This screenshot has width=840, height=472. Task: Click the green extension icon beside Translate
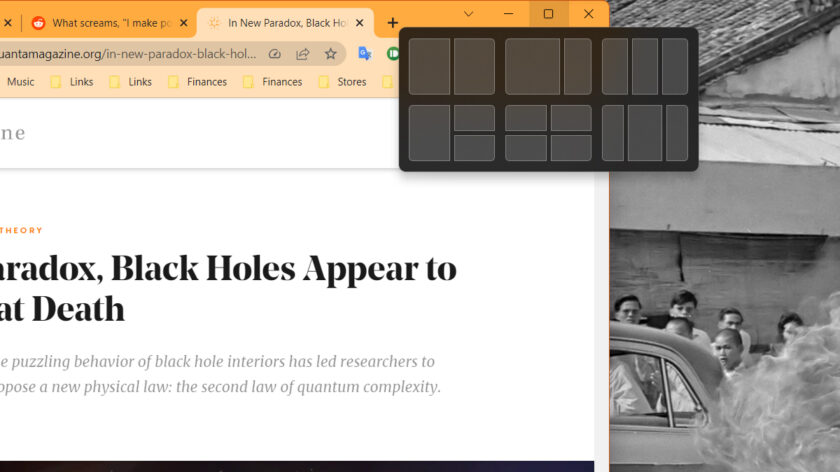393,54
